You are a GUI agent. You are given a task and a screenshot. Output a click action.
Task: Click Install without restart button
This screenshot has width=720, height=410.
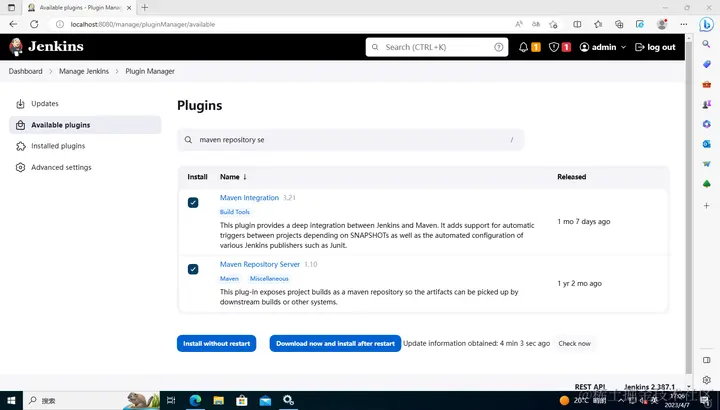216,343
